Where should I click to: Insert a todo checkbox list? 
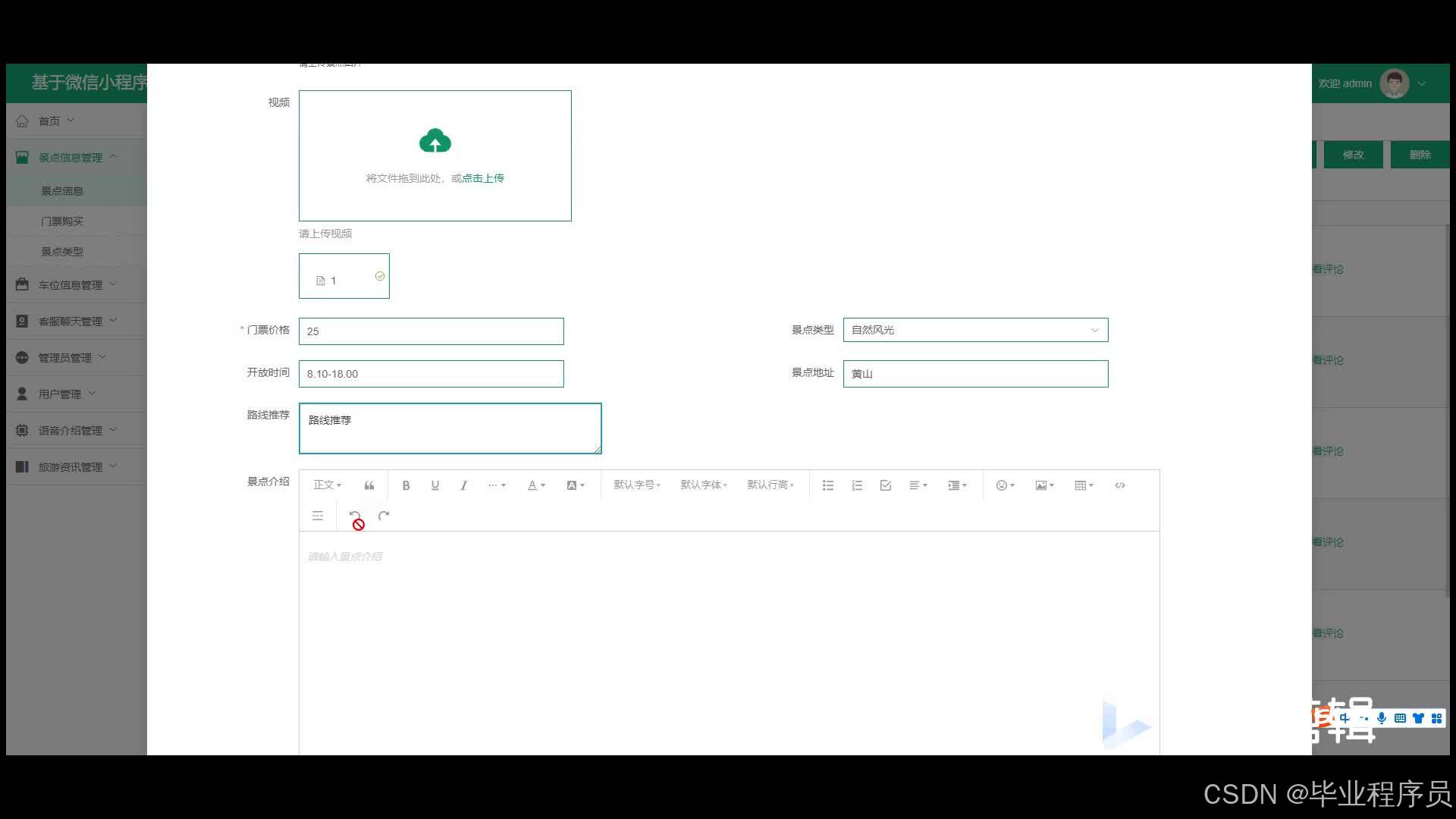pos(886,485)
